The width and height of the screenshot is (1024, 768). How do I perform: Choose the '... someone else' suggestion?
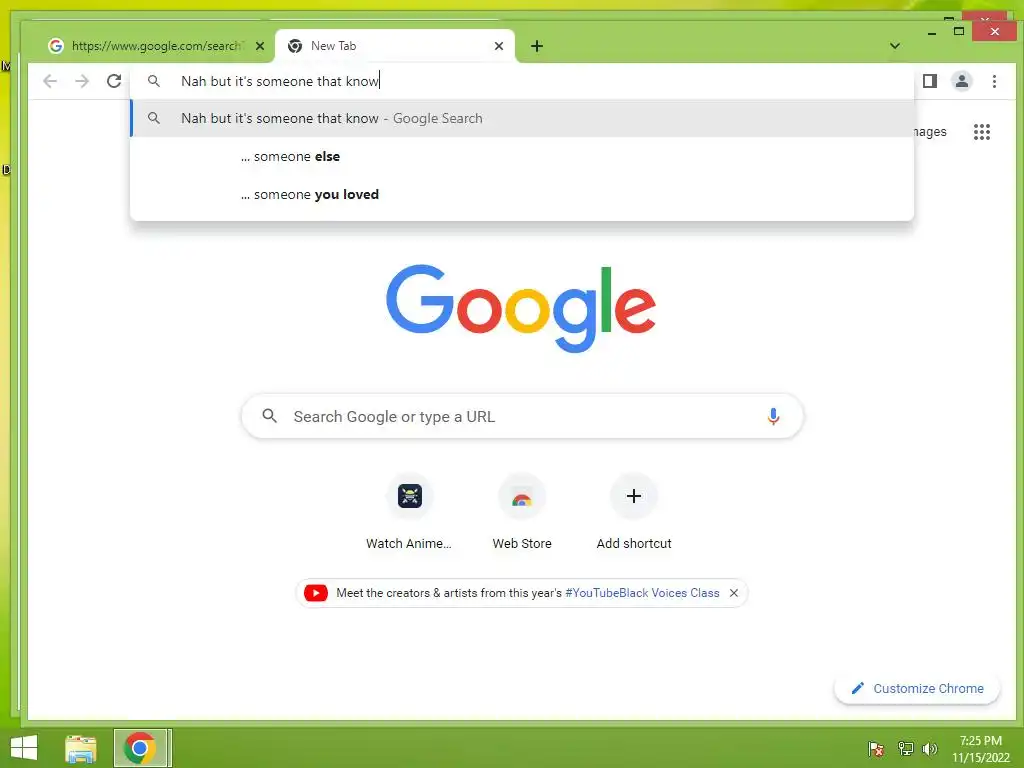point(522,157)
